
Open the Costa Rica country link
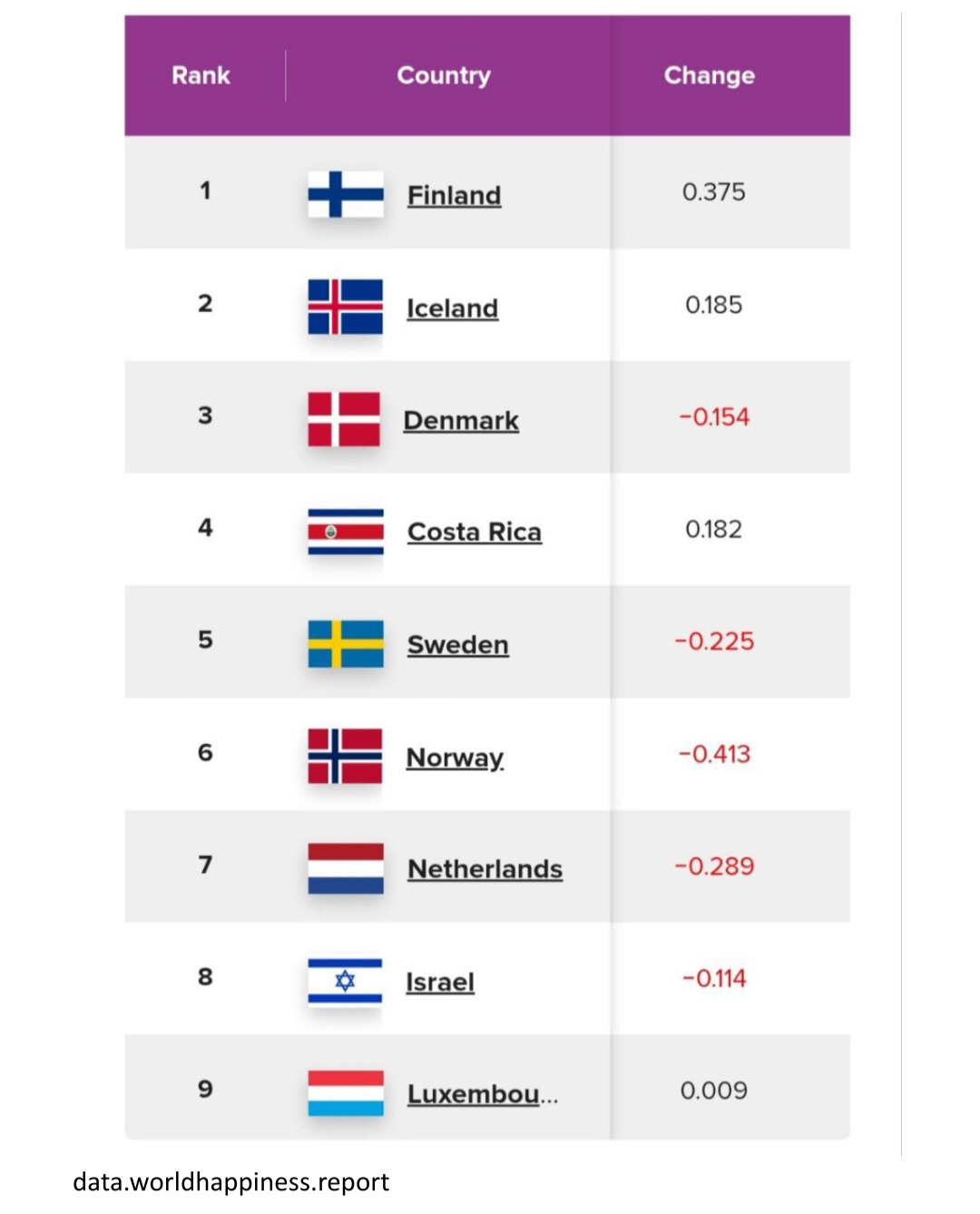click(x=474, y=532)
